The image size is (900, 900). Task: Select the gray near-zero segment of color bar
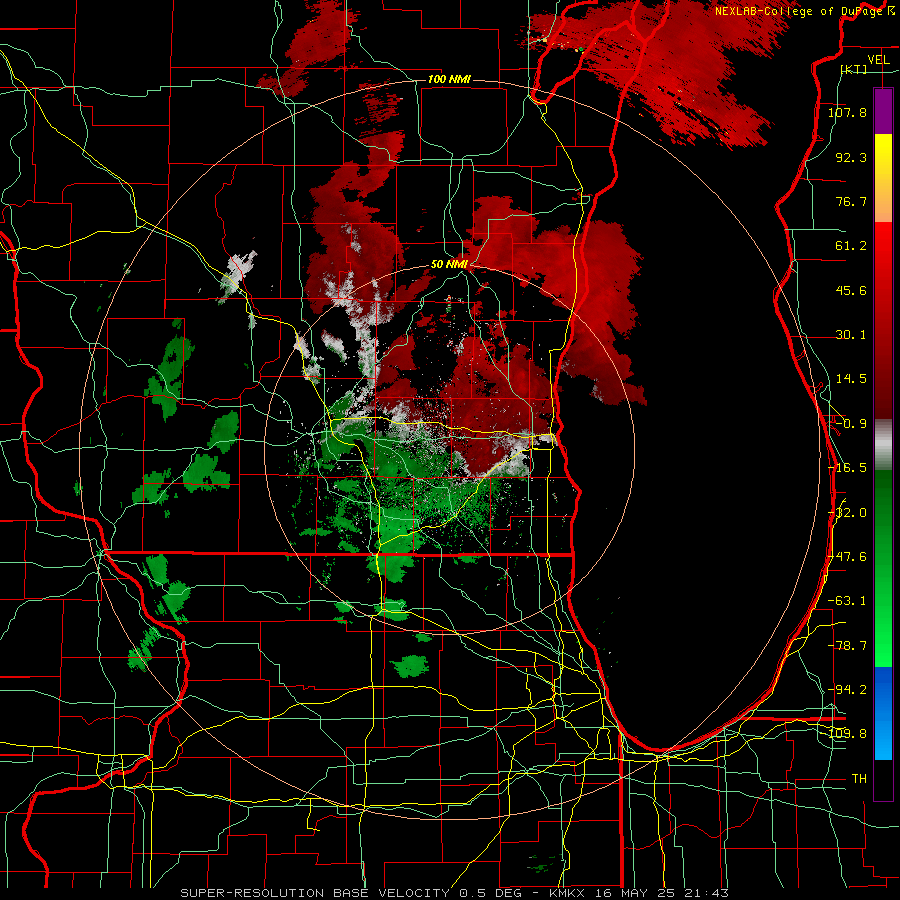883,445
